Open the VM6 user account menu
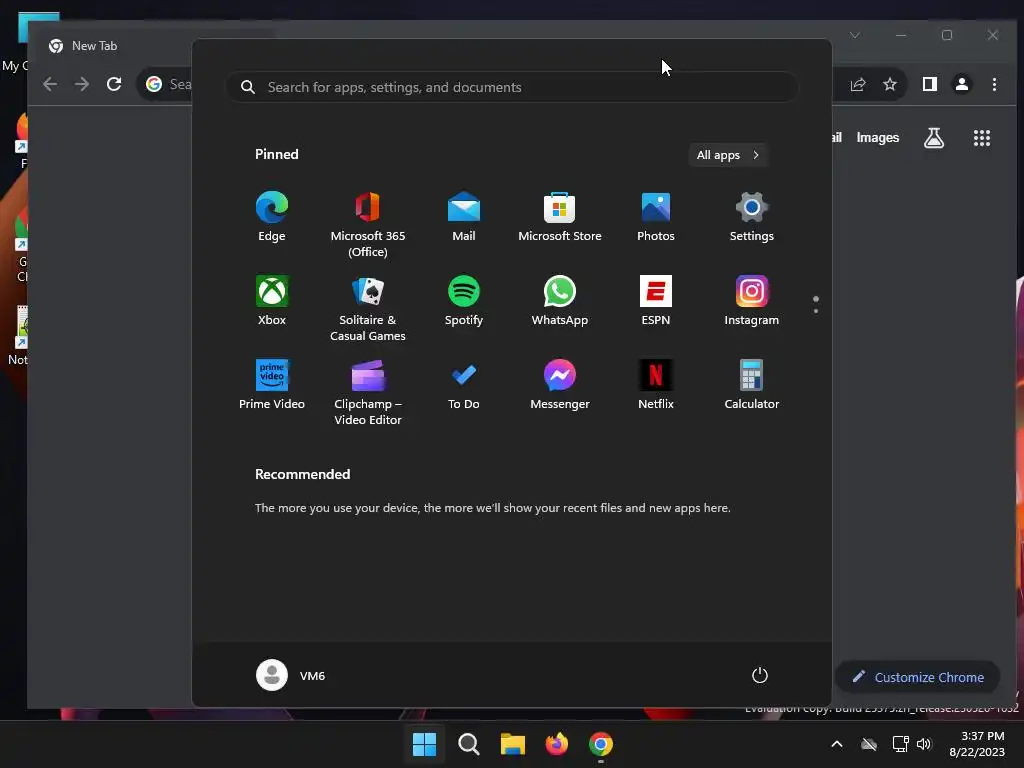1024x768 pixels. [291, 675]
